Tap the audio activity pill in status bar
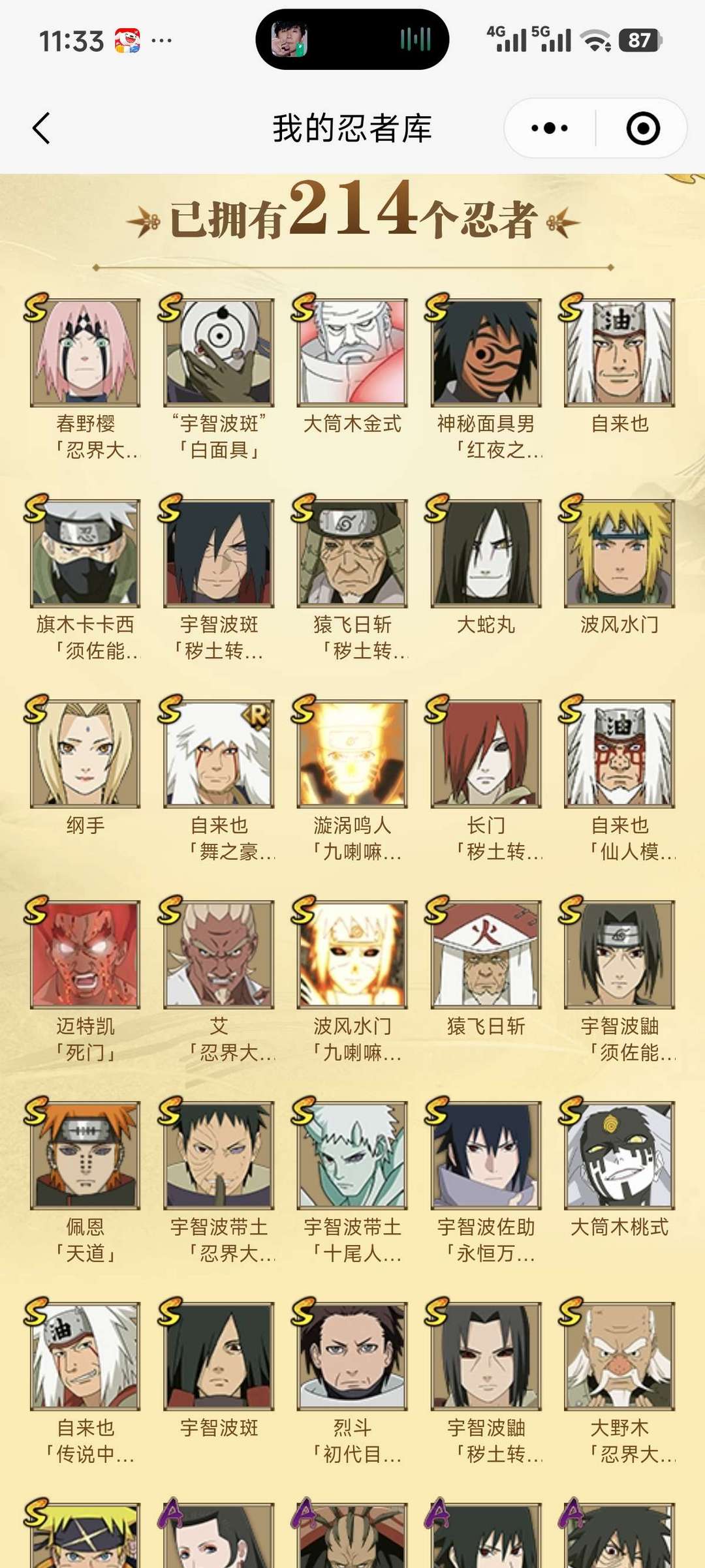The width and height of the screenshot is (705, 1568). 352,39
